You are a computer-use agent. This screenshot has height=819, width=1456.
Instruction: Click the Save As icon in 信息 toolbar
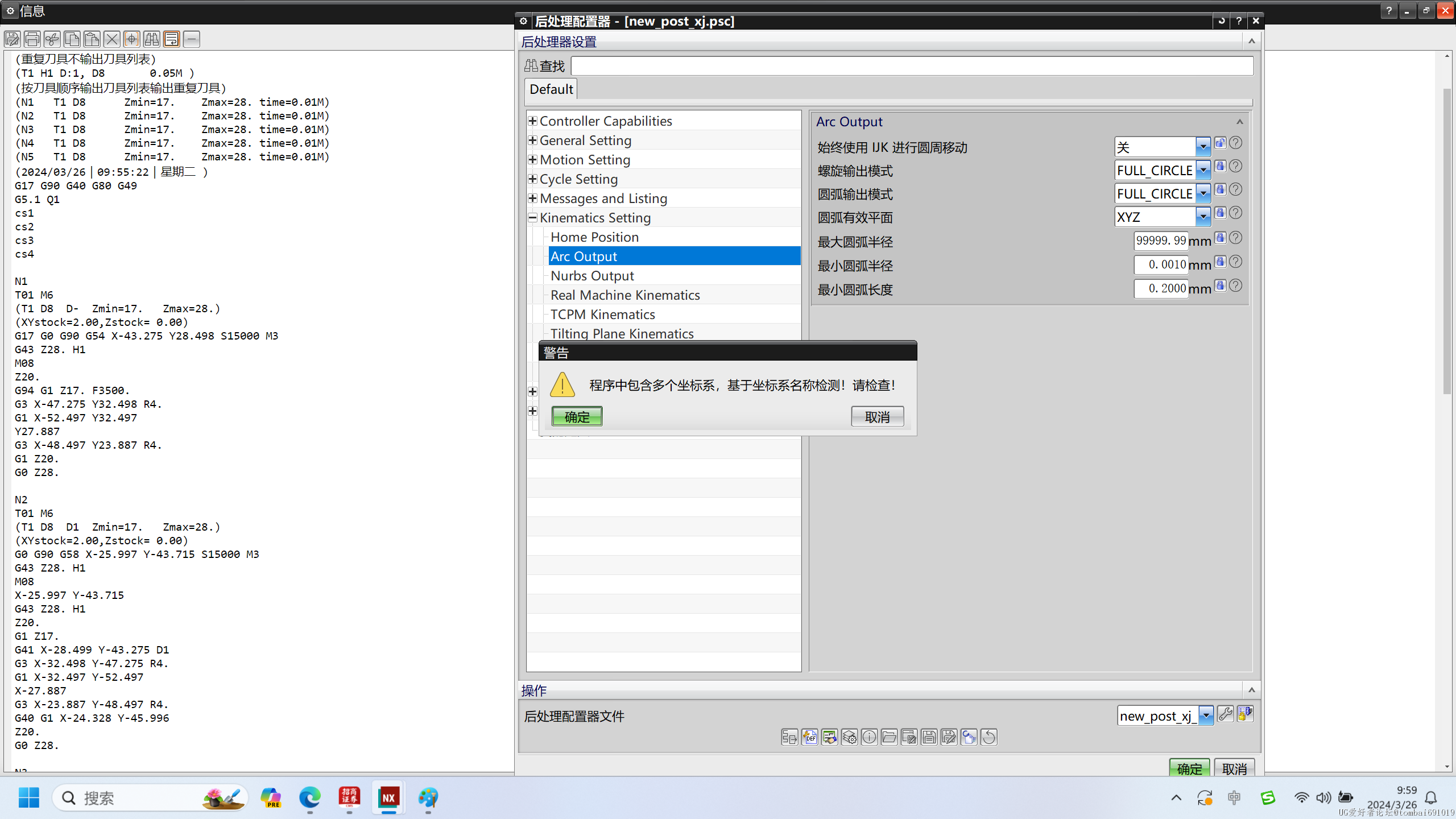pos(13,39)
